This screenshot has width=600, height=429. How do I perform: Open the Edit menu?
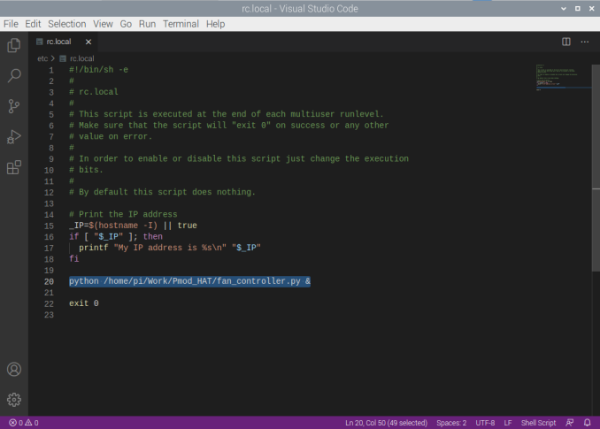pyautogui.click(x=33, y=24)
